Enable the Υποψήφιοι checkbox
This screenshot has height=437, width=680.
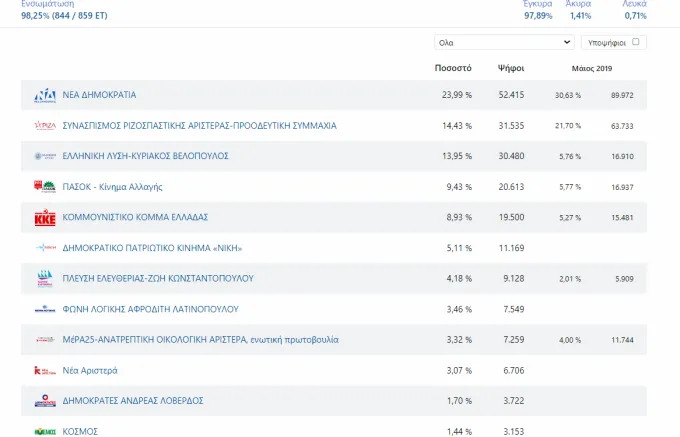click(636, 42)
